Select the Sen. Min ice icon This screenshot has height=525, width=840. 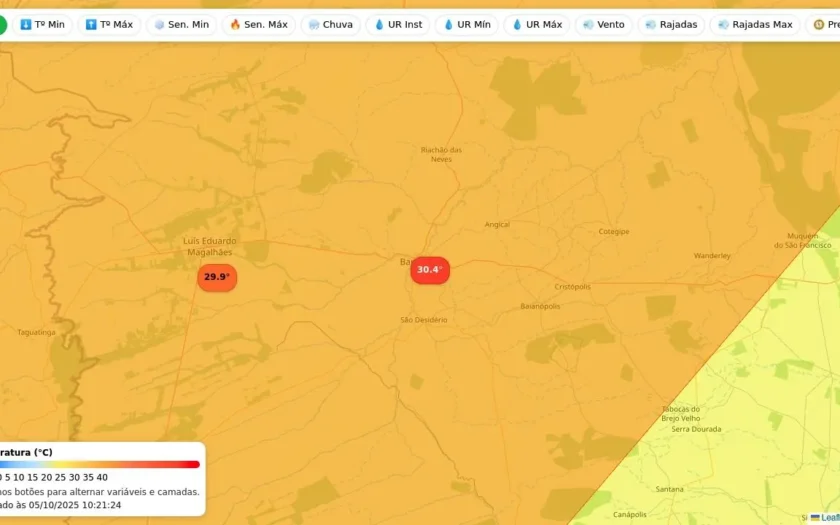click(x=159, y=25)
